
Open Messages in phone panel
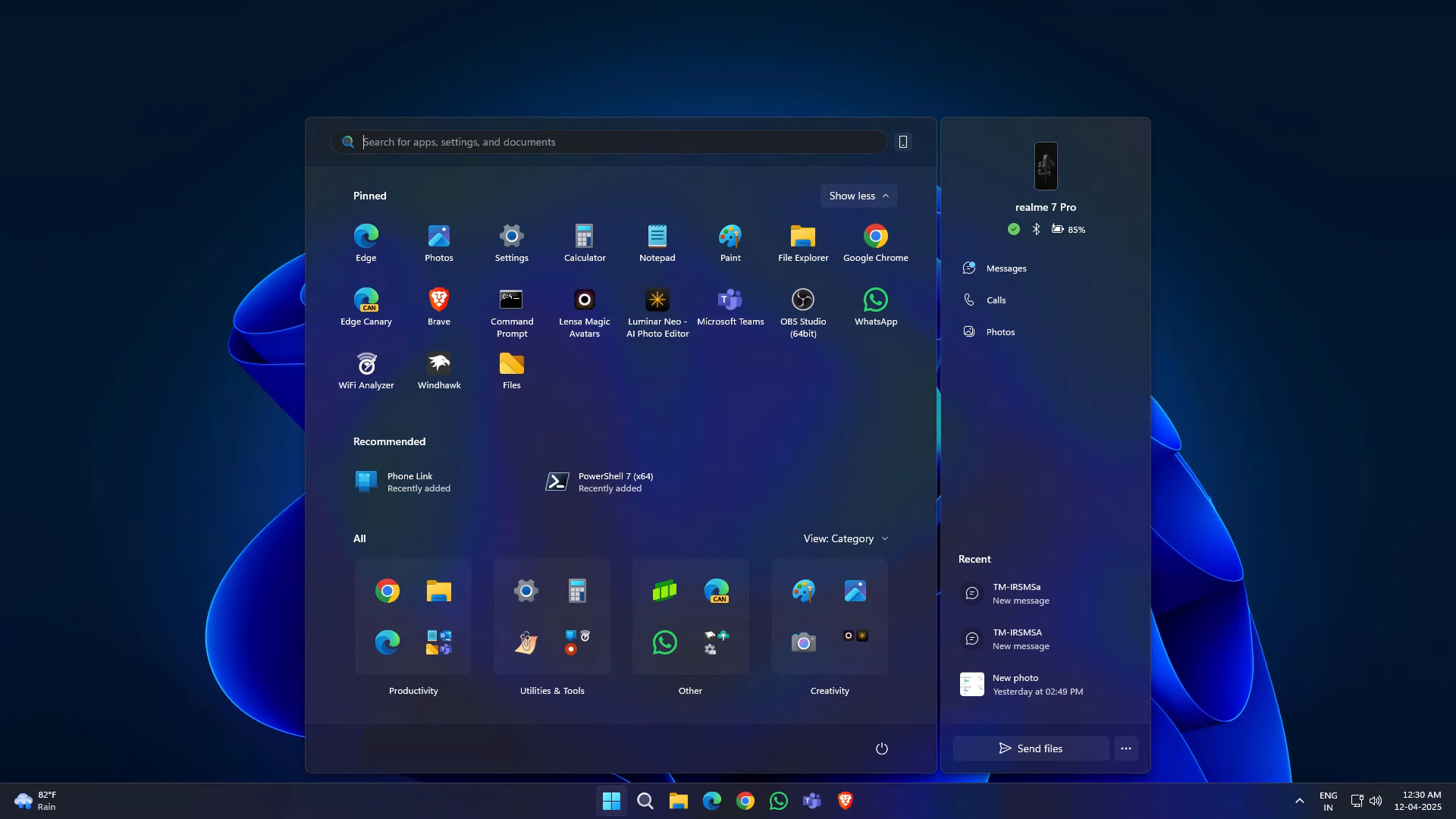tap(1006, 268)
